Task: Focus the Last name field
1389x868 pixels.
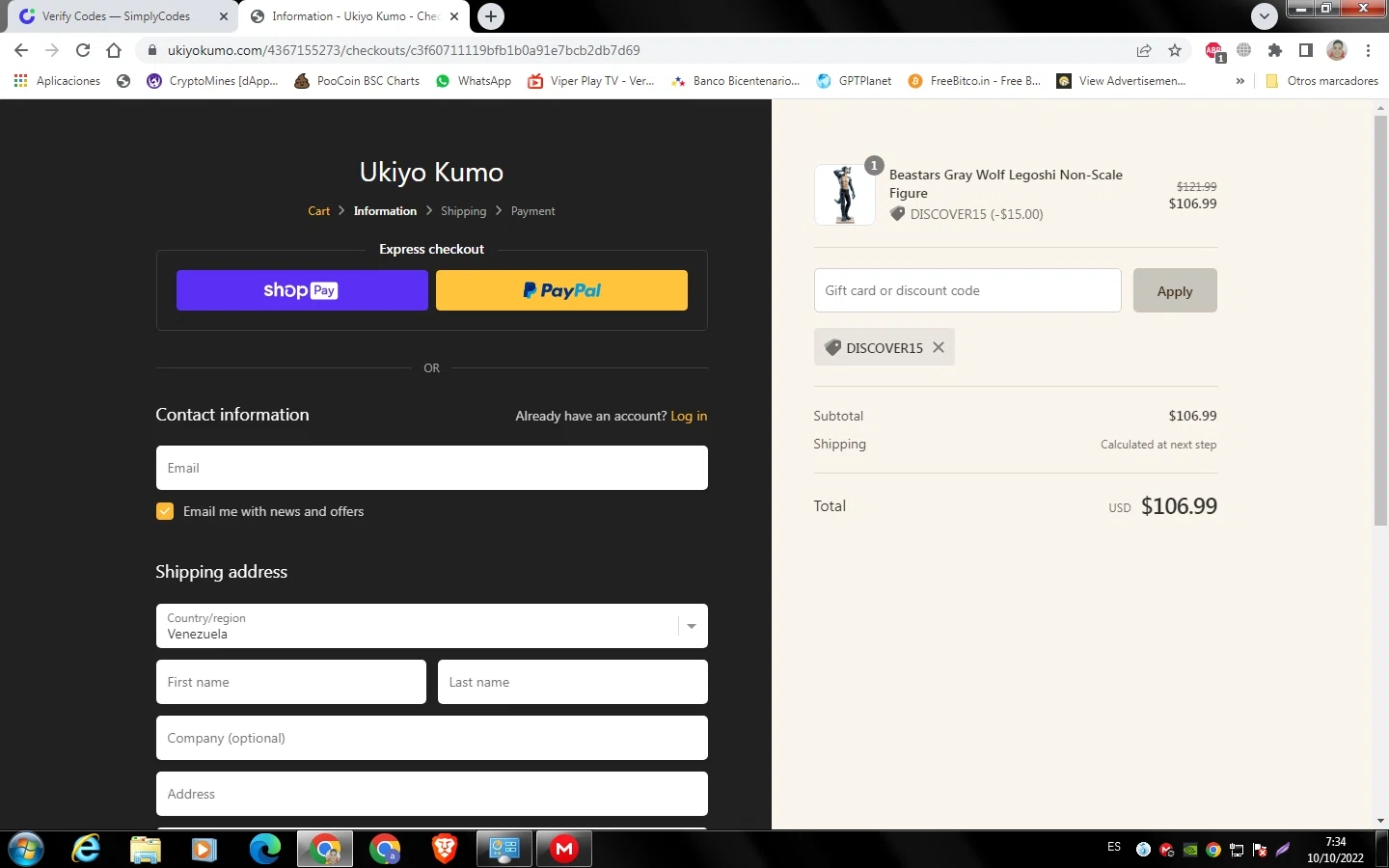Action: point(573,682)
